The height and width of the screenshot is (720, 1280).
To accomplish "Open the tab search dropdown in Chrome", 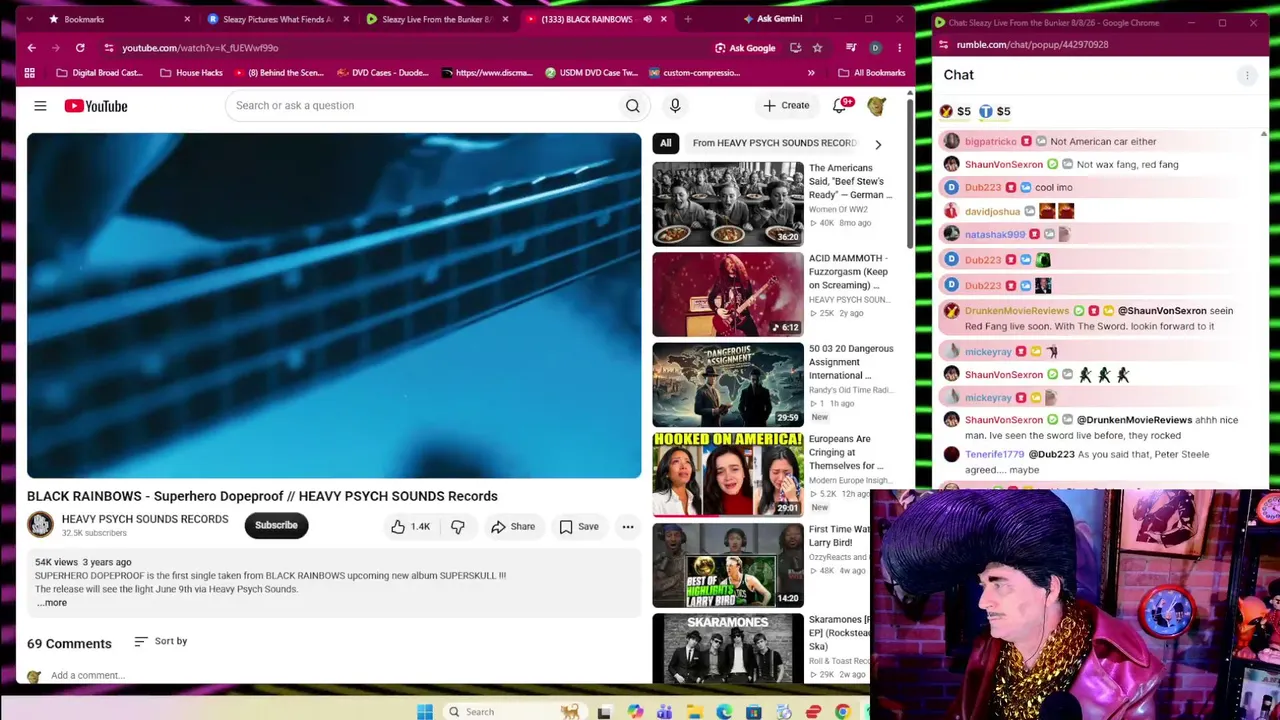I will [x=29, y=19].
